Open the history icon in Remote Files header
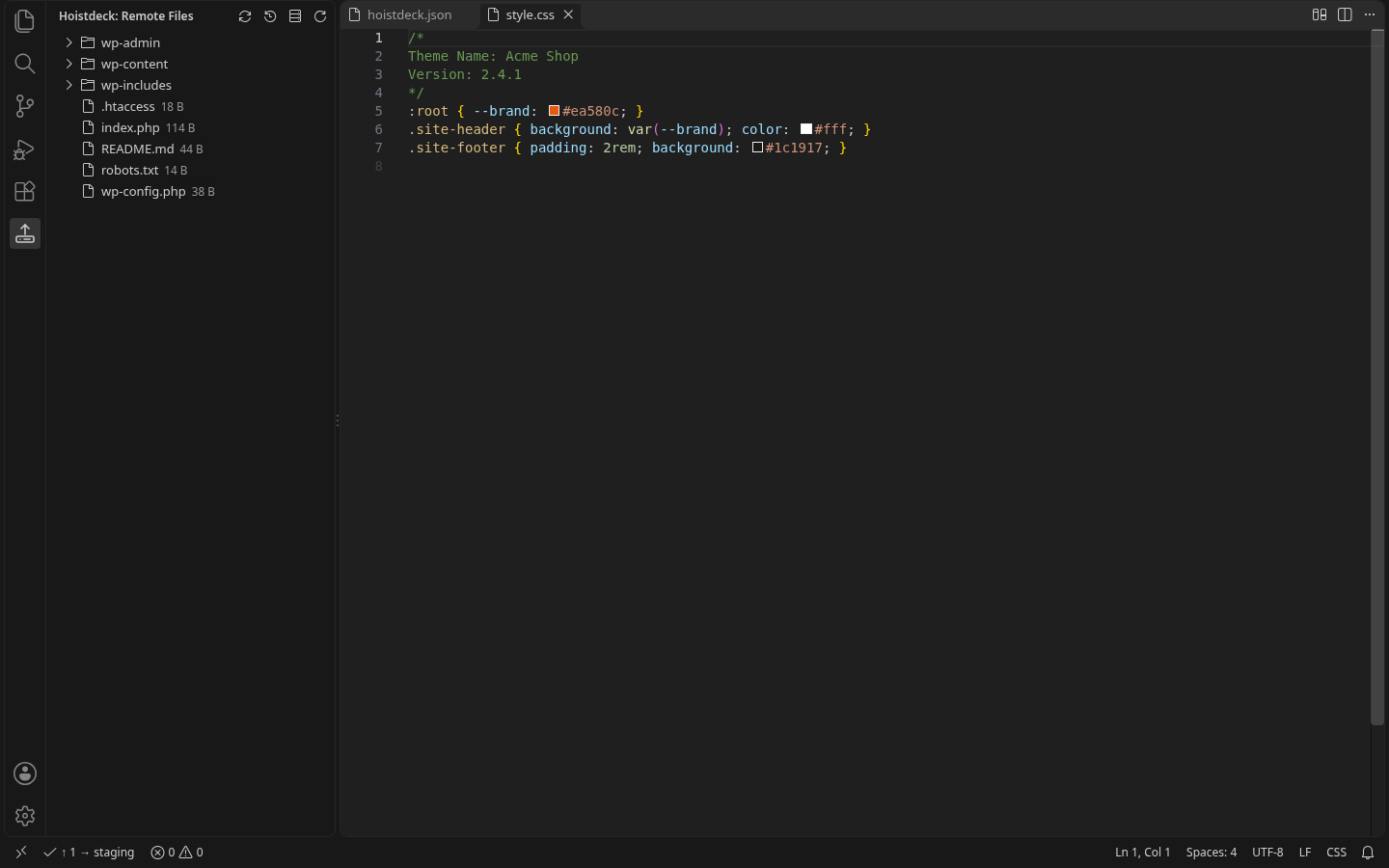Screen dimensions: 1389x868 point(270,16)
